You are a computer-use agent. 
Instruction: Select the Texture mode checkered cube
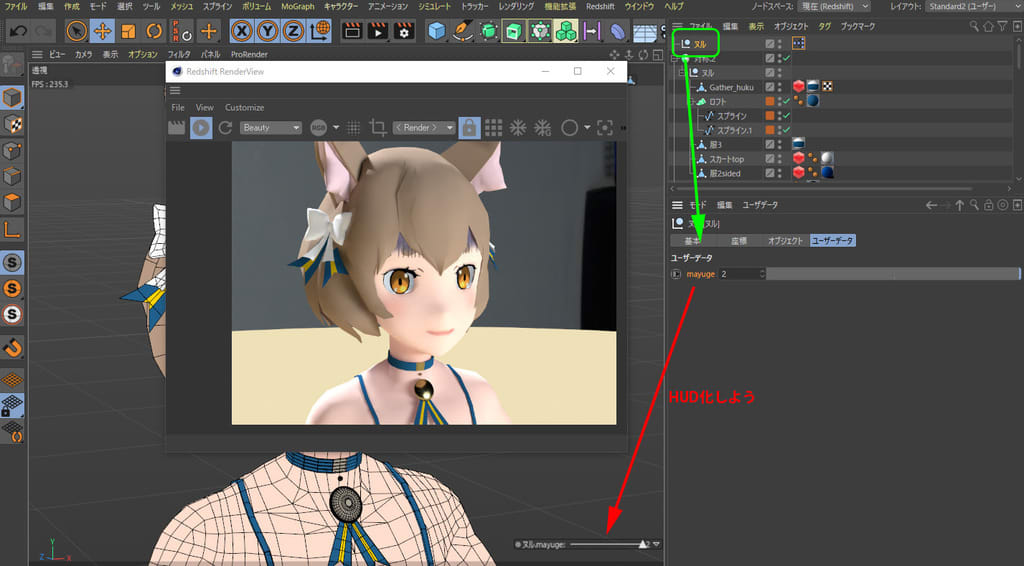click(12, 124)
